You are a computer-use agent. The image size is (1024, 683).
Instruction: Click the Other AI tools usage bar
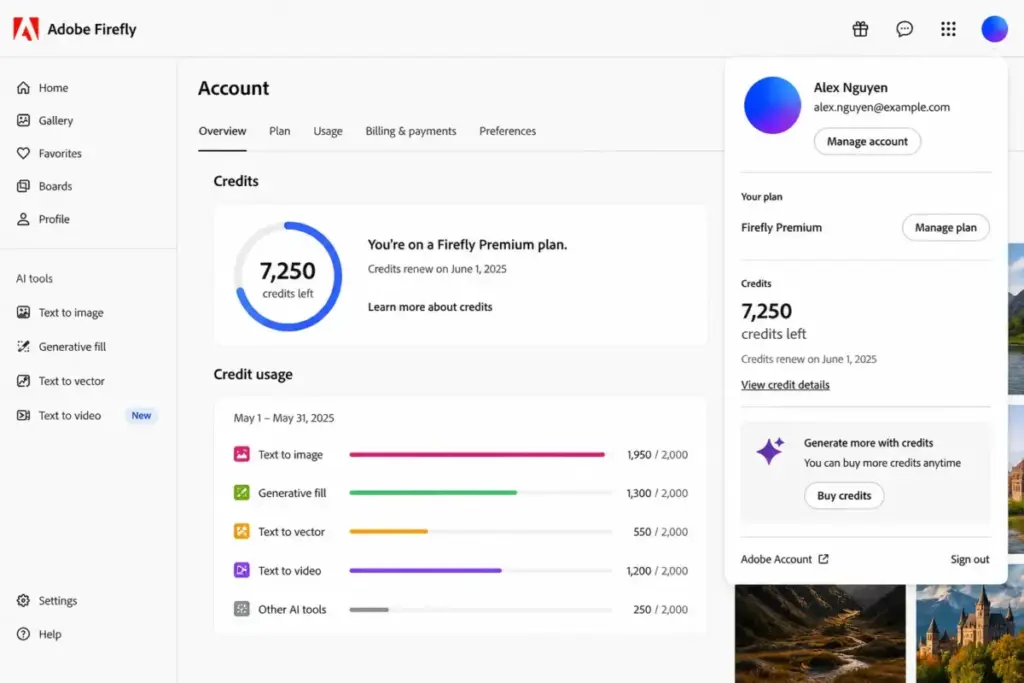click(x=481, y=609)
